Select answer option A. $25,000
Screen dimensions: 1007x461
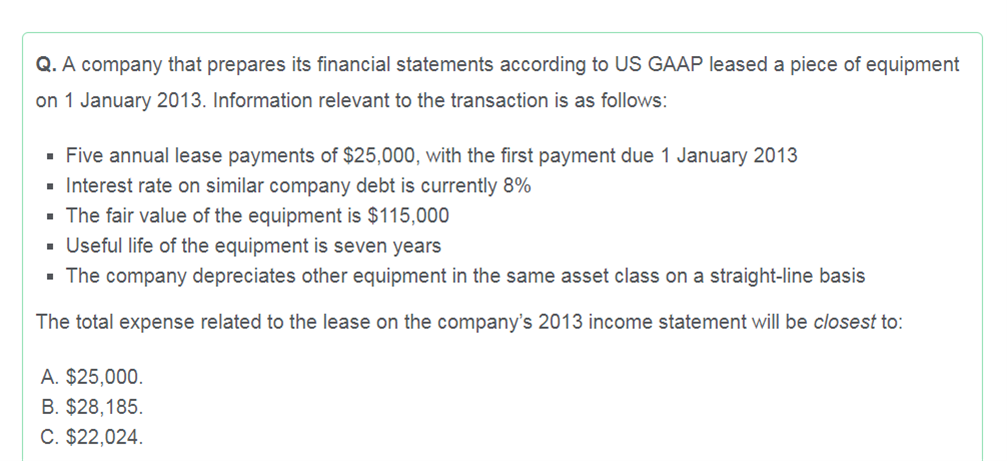(x=91, y=377)
